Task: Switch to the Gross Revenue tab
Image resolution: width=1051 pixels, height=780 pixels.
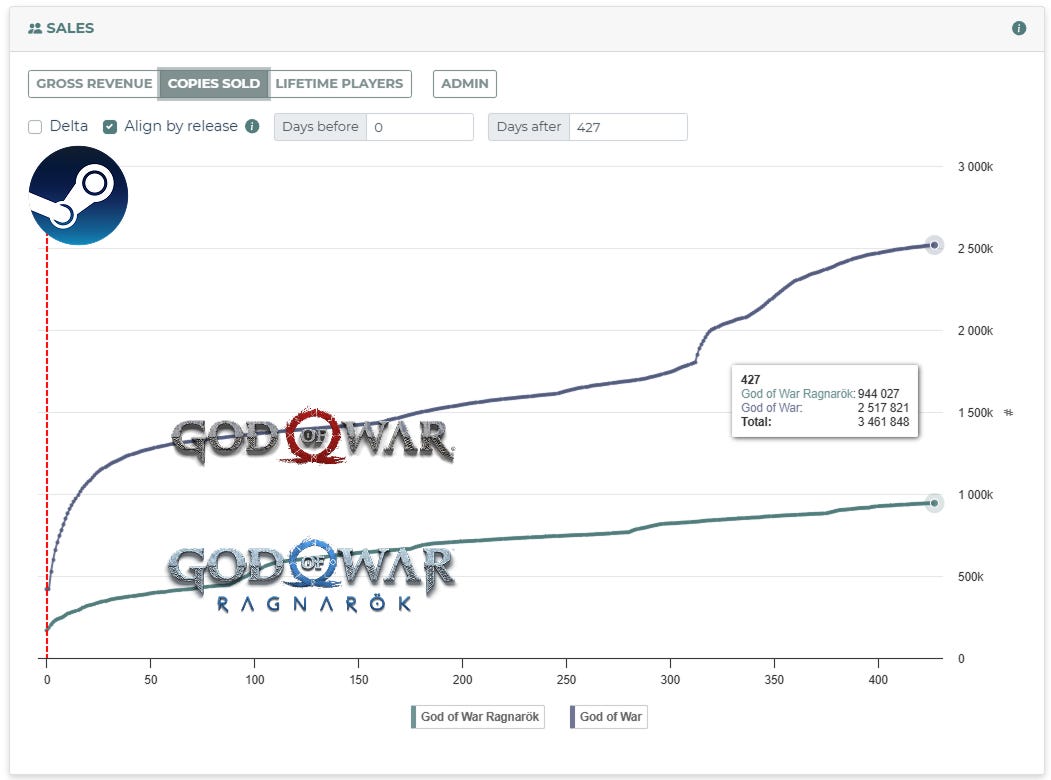Action: (x=92, y=84)
